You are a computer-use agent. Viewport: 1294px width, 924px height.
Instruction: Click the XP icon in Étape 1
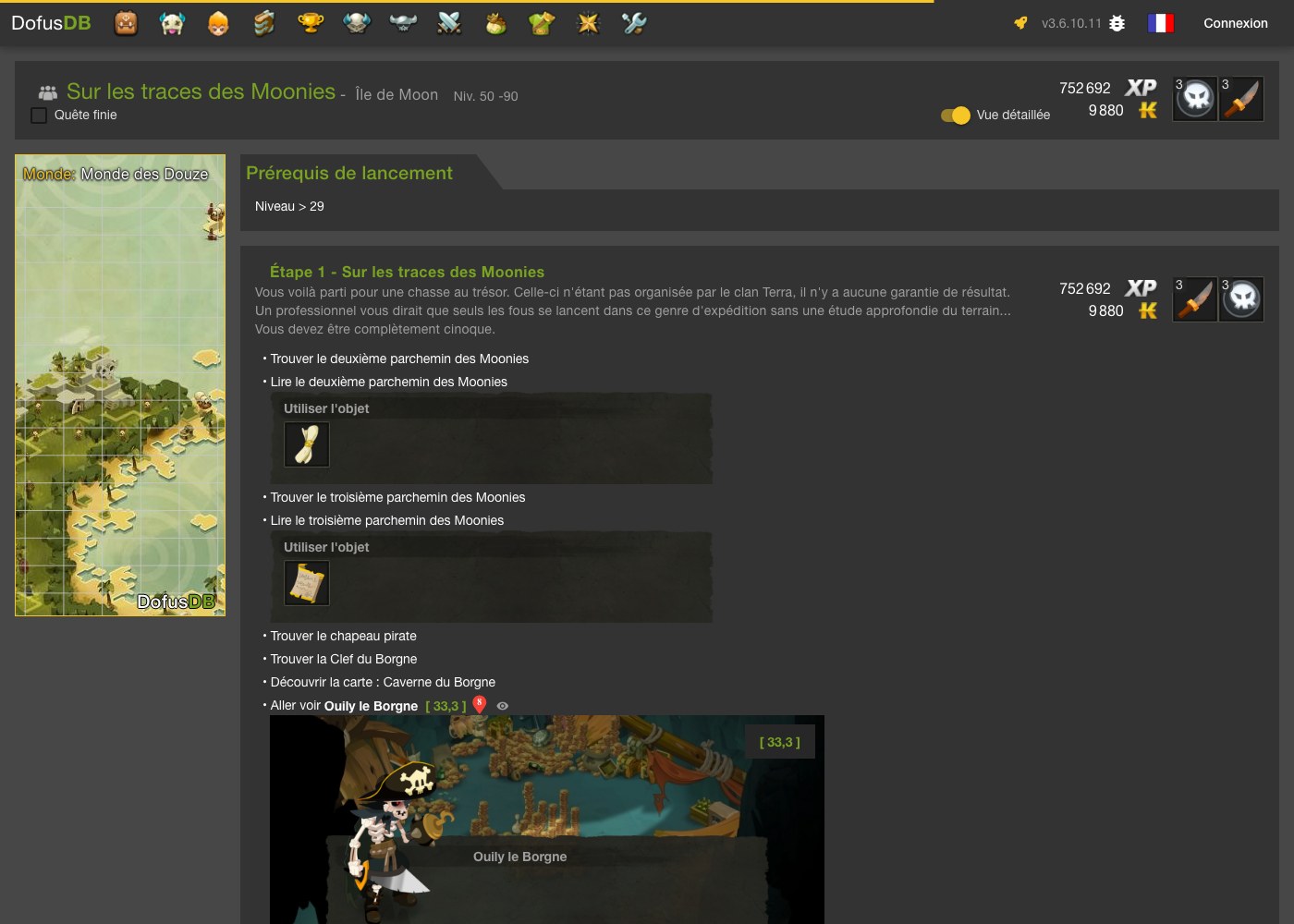1141,288
